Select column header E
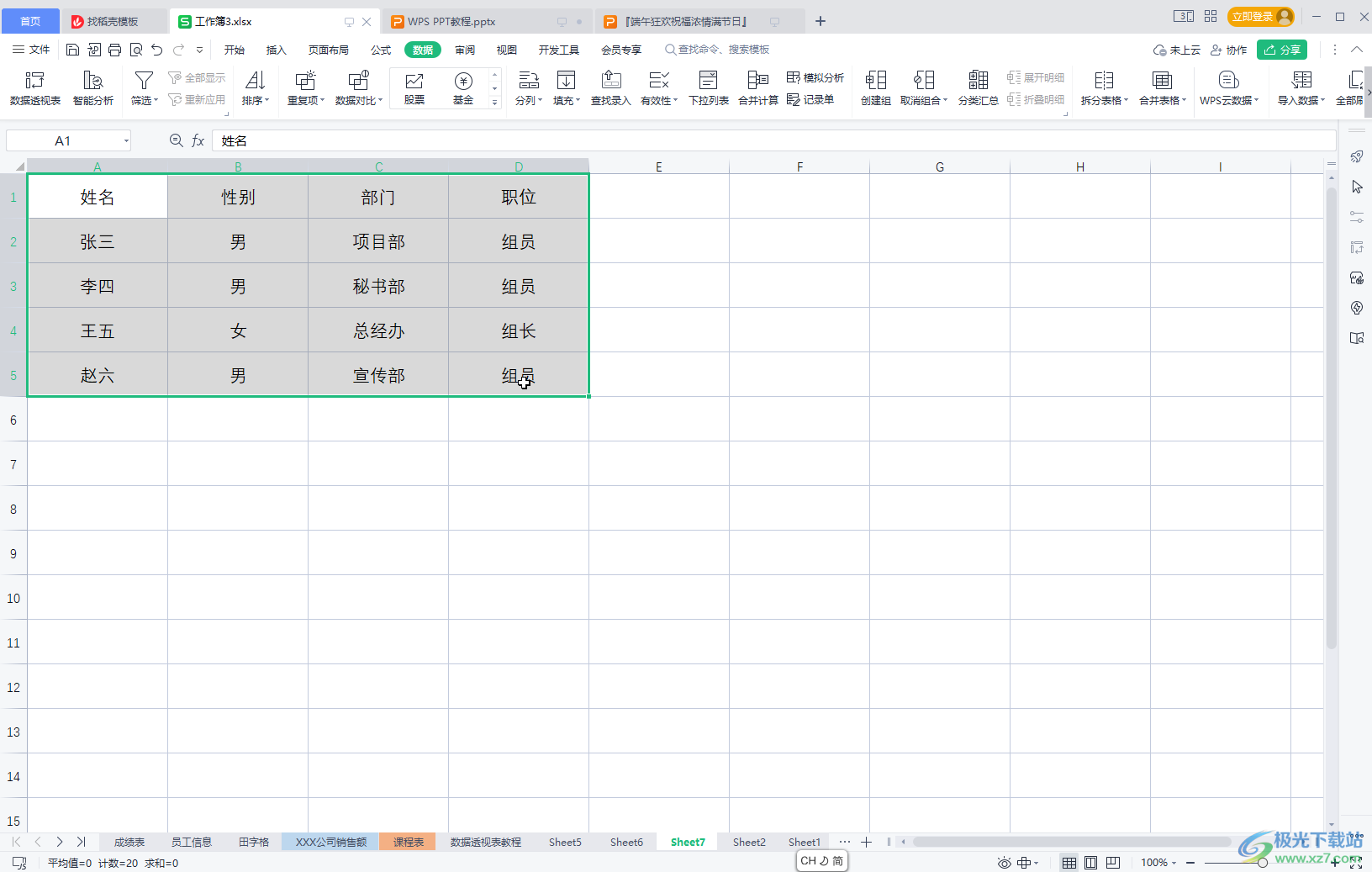Viewport: 1372px width, 872px height. click(659, 166)
